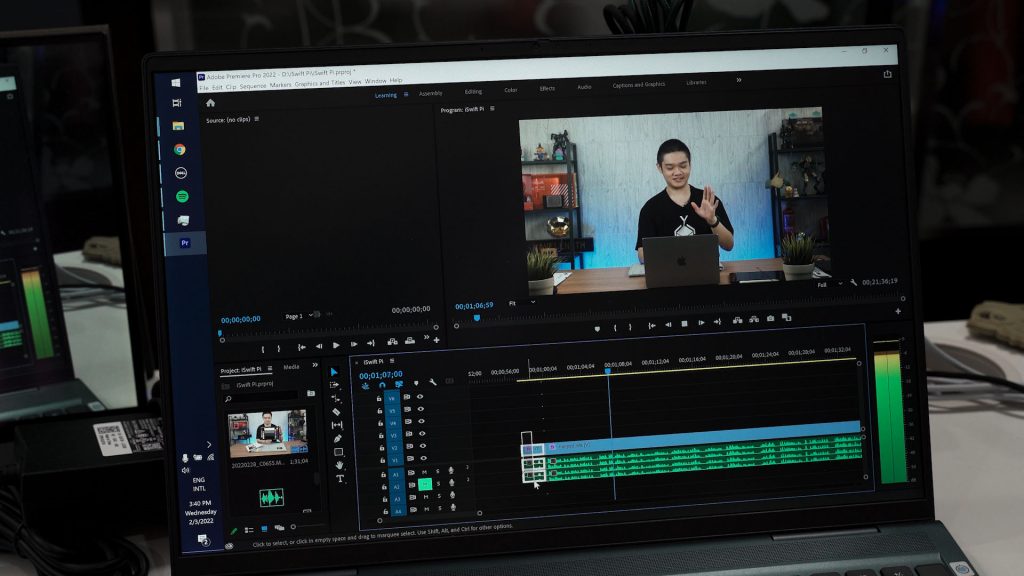Select the Type tool
This screenshot has width=1024, height=576.
tap(340, 479)
